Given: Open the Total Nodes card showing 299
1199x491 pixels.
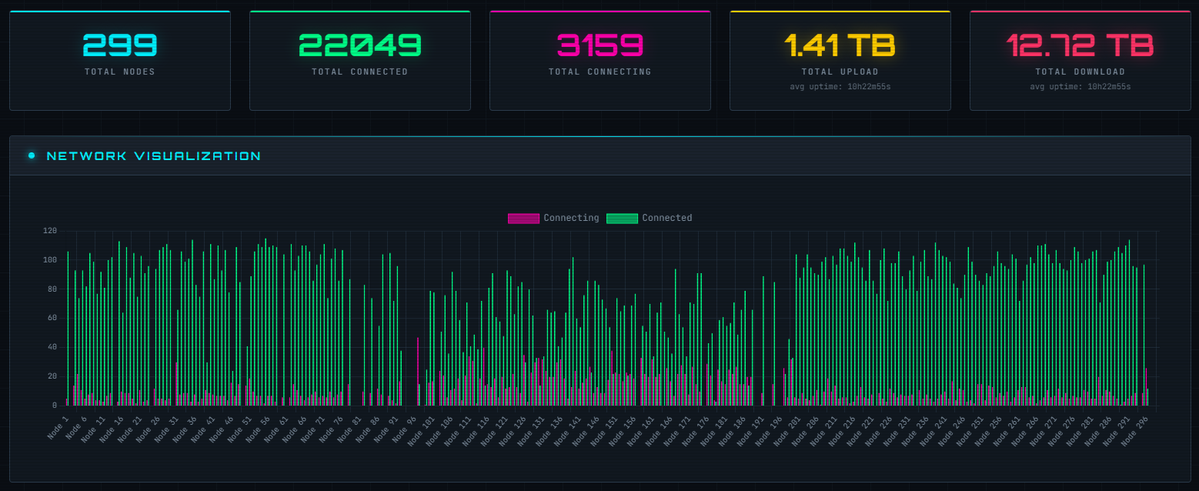Looking at the screenshot, I should [120, 60].
